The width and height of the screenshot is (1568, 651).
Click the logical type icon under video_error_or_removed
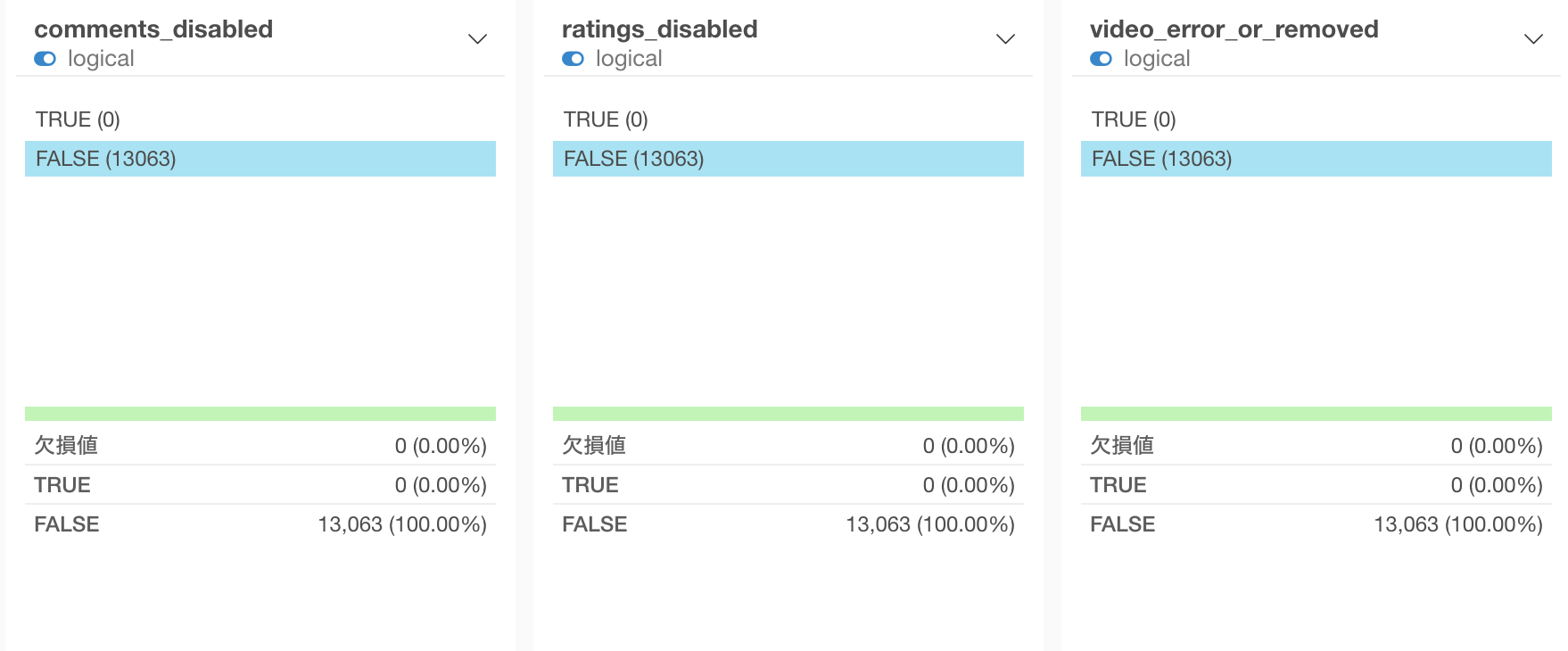point(1101,59)
